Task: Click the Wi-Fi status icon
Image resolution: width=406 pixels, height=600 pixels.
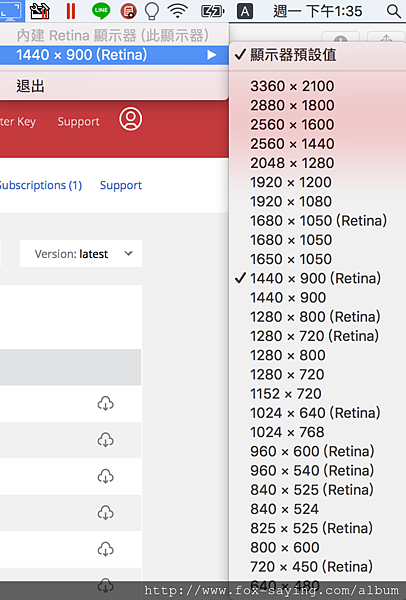Action: (178, 11)
